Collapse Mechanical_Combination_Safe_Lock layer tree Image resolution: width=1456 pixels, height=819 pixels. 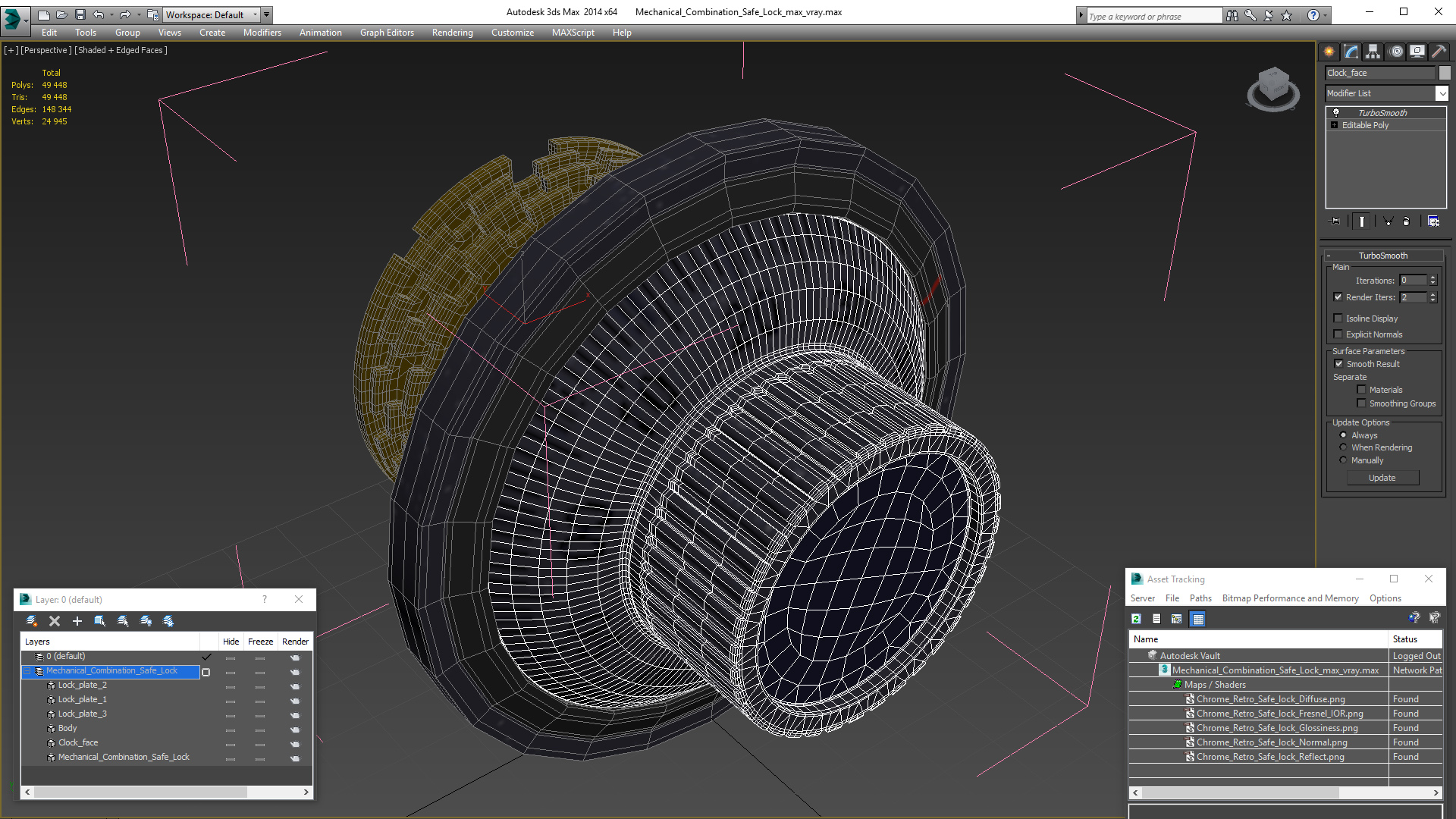27,671
